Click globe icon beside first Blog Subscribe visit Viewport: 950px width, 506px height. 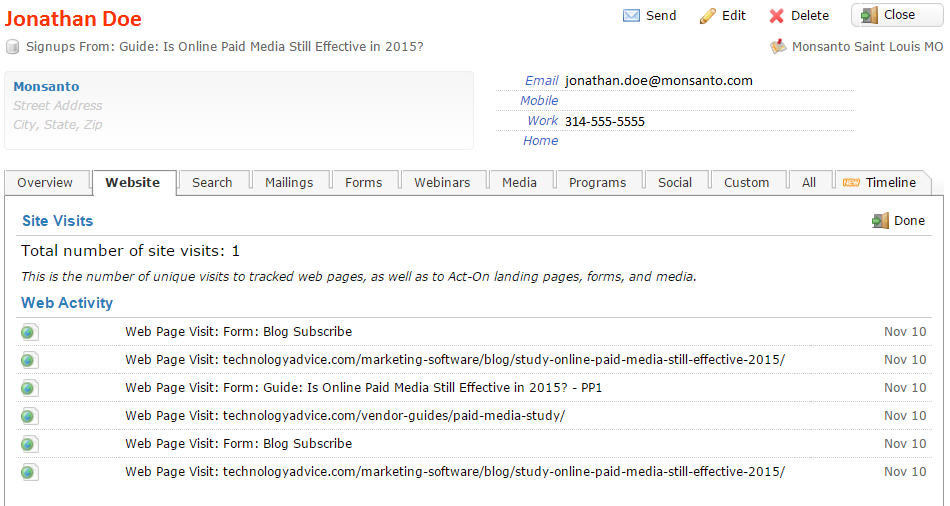(x=28, y=332)
